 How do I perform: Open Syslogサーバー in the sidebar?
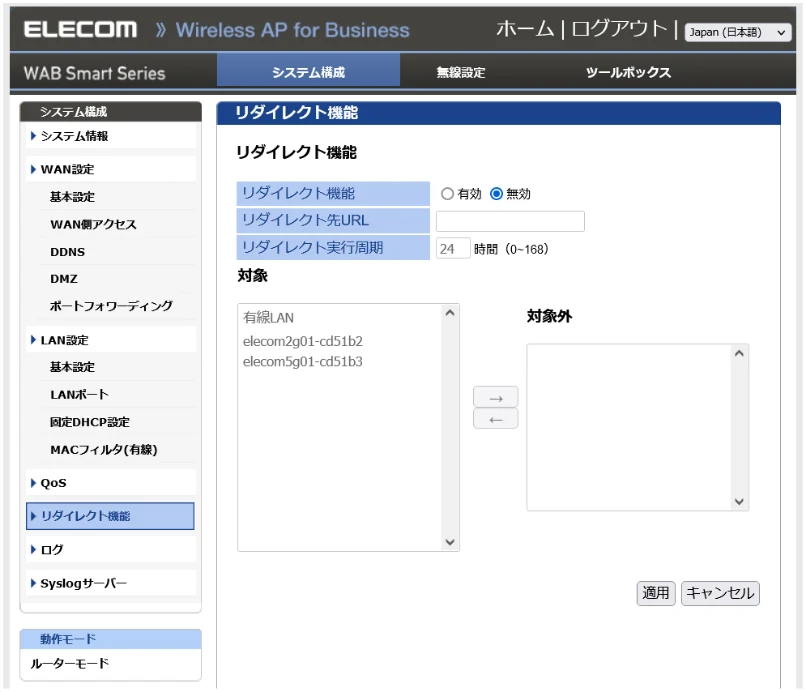click(x=111, y=583)
